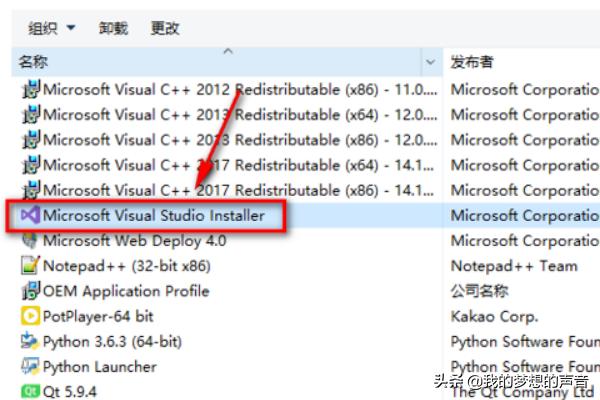Image resolution: width=600 pixels, height=400 pixels.
Task: Click the Notepad++ application icon
Action: click(x=29, y=266)
